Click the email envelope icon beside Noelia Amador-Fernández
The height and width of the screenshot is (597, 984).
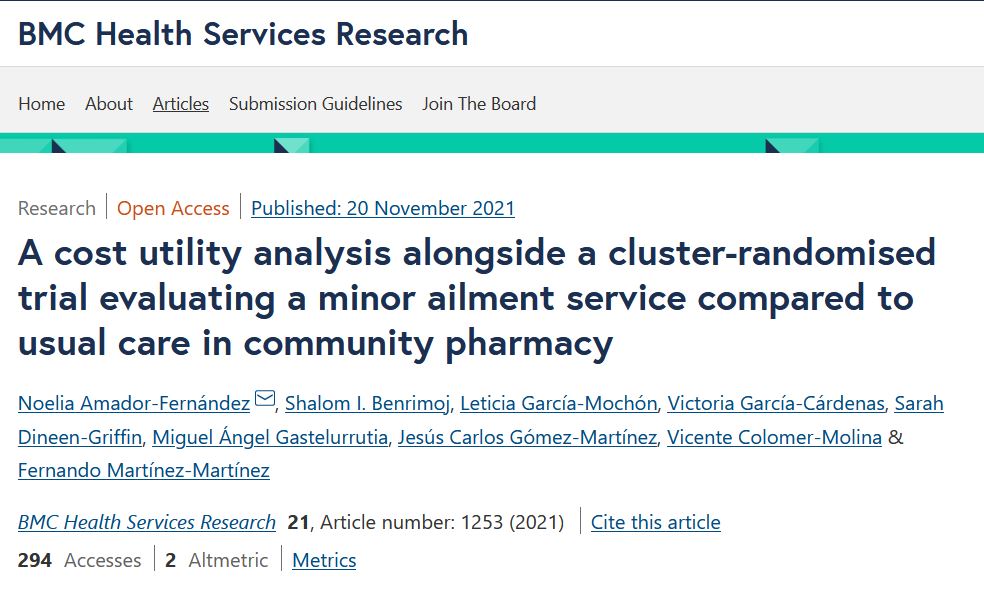click(x=265, y=402)
